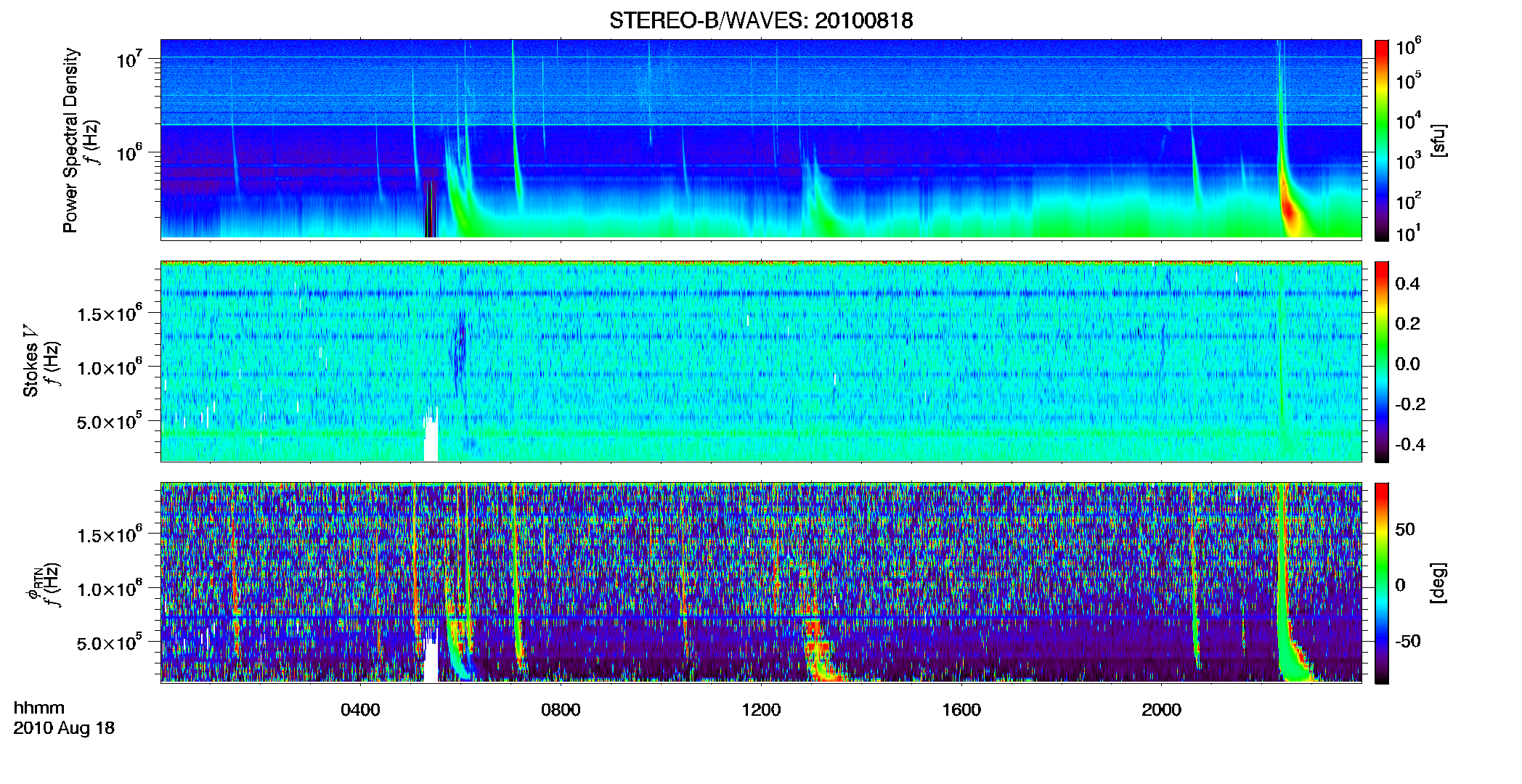The image size is (1522, 784).
Task: Click the power spectral density color bar
Action: coord(1382,140)
